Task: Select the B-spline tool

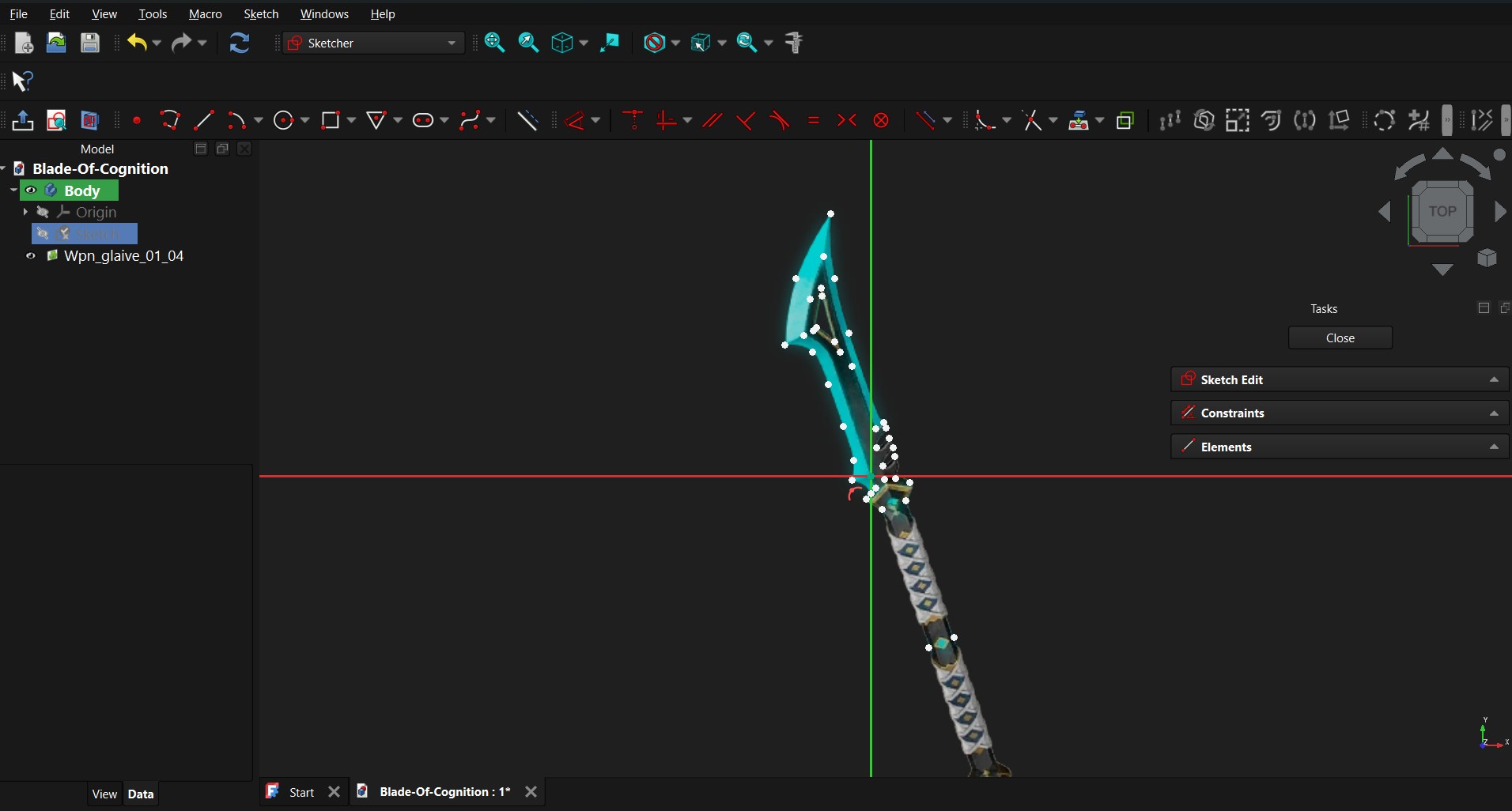Action: tap(471, 120)
